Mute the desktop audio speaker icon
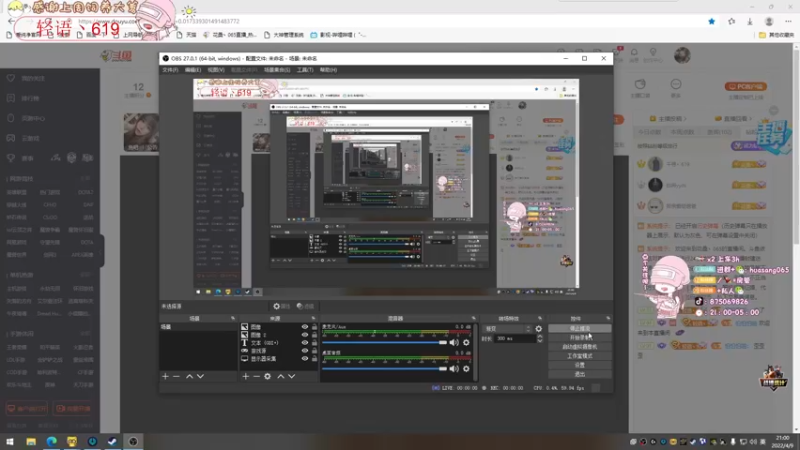The image size is (800, 450). (x=454, y=368)
